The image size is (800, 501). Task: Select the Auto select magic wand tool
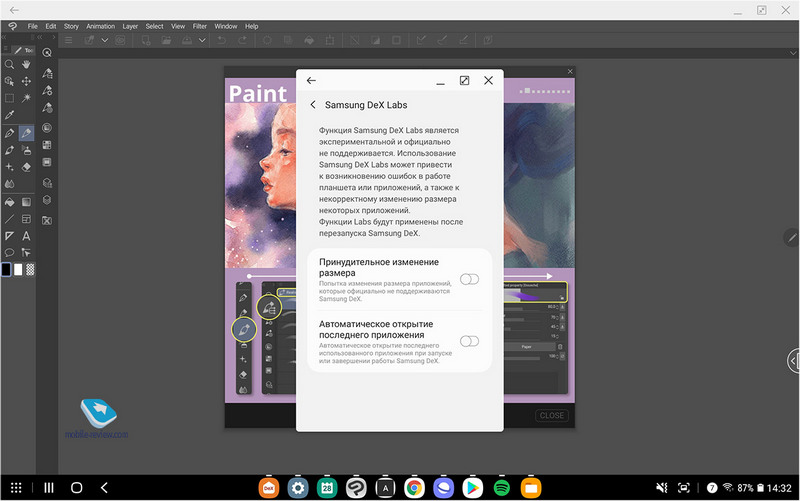point(26,98)
